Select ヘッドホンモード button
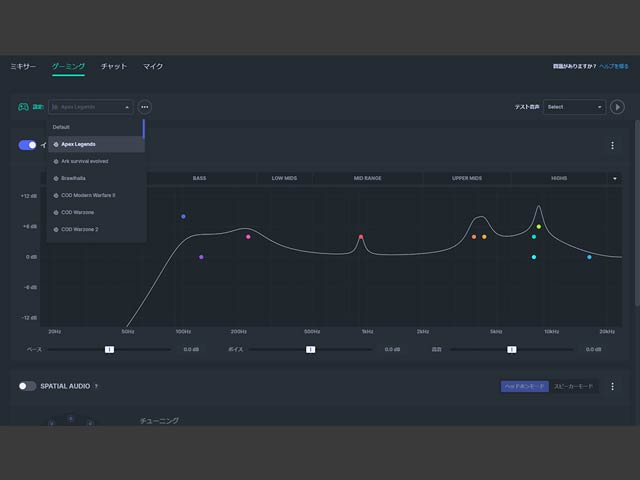 click(524, 386)
